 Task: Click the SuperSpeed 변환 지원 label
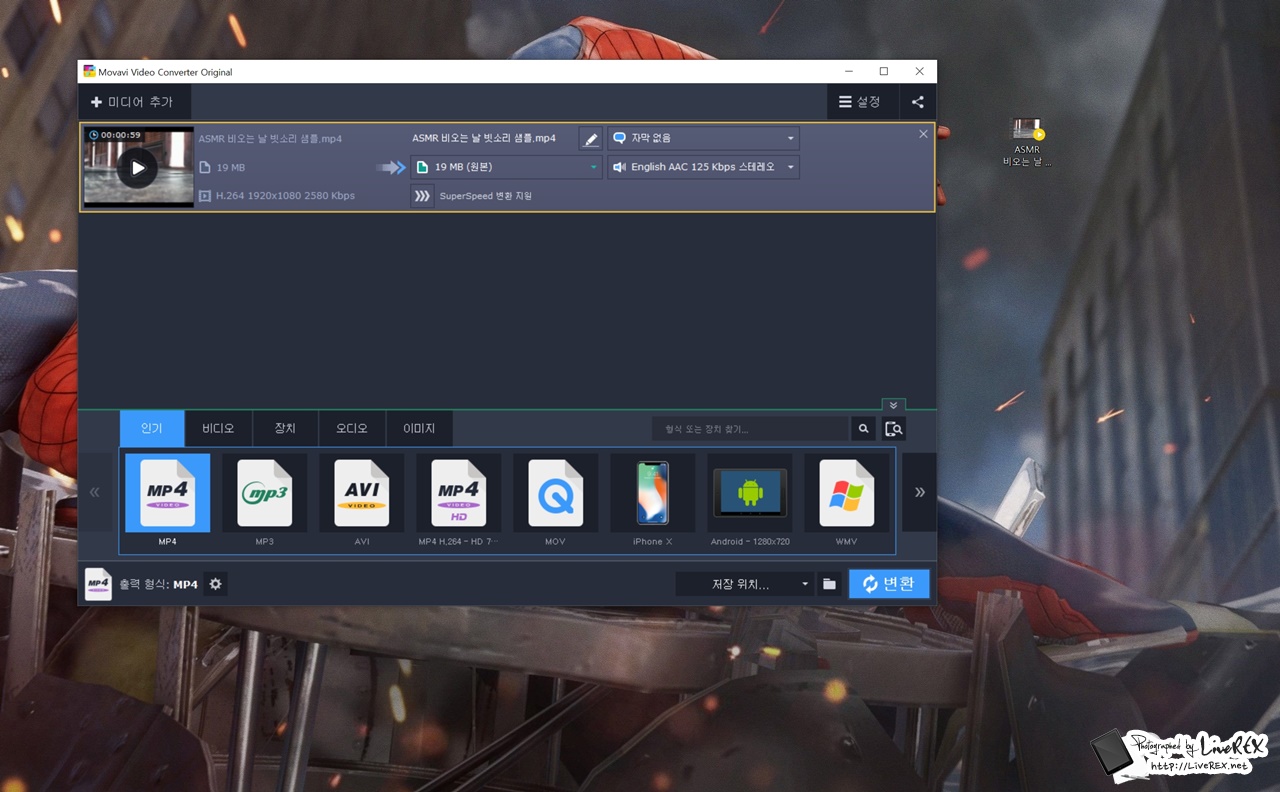pyautogui.click(x=486, y=196)
